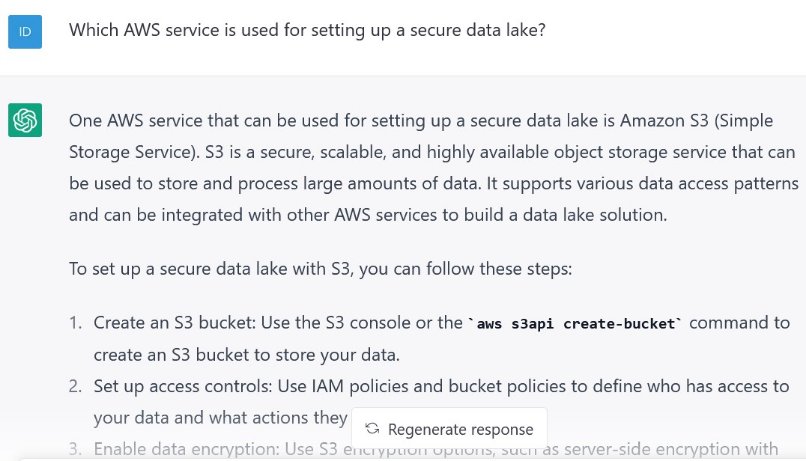Click the number 3 list marker
This screenshot has height=461, width=806.
[75, 450]
